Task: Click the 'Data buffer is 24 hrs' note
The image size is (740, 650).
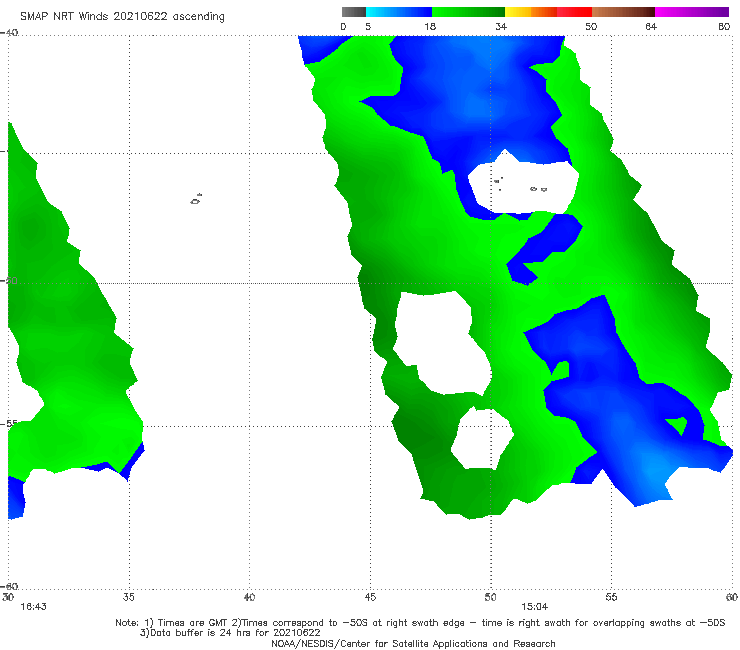Action: pyautogui.click(x=230, y=633)
